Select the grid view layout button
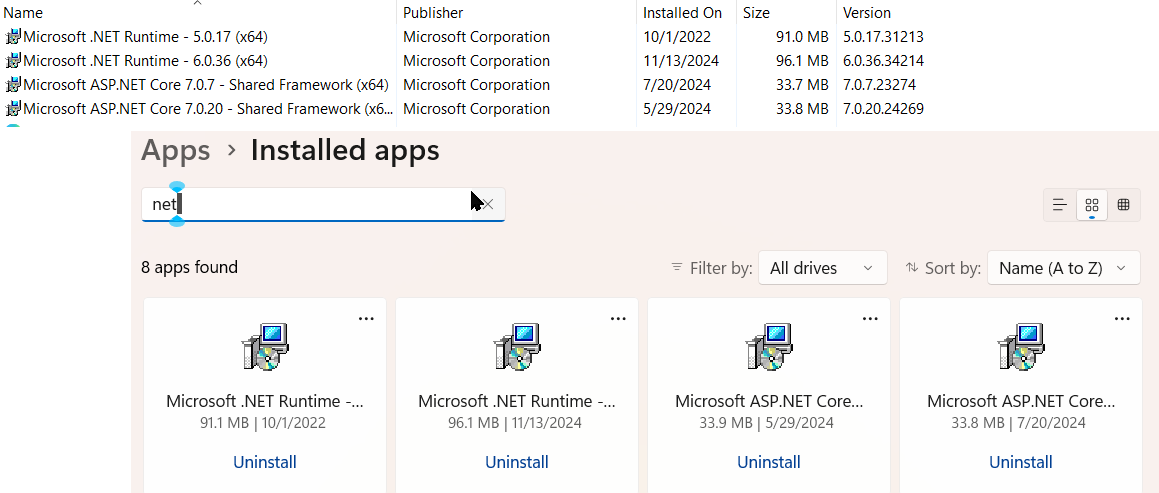 pyautogui.click(x=1092, y=205)
